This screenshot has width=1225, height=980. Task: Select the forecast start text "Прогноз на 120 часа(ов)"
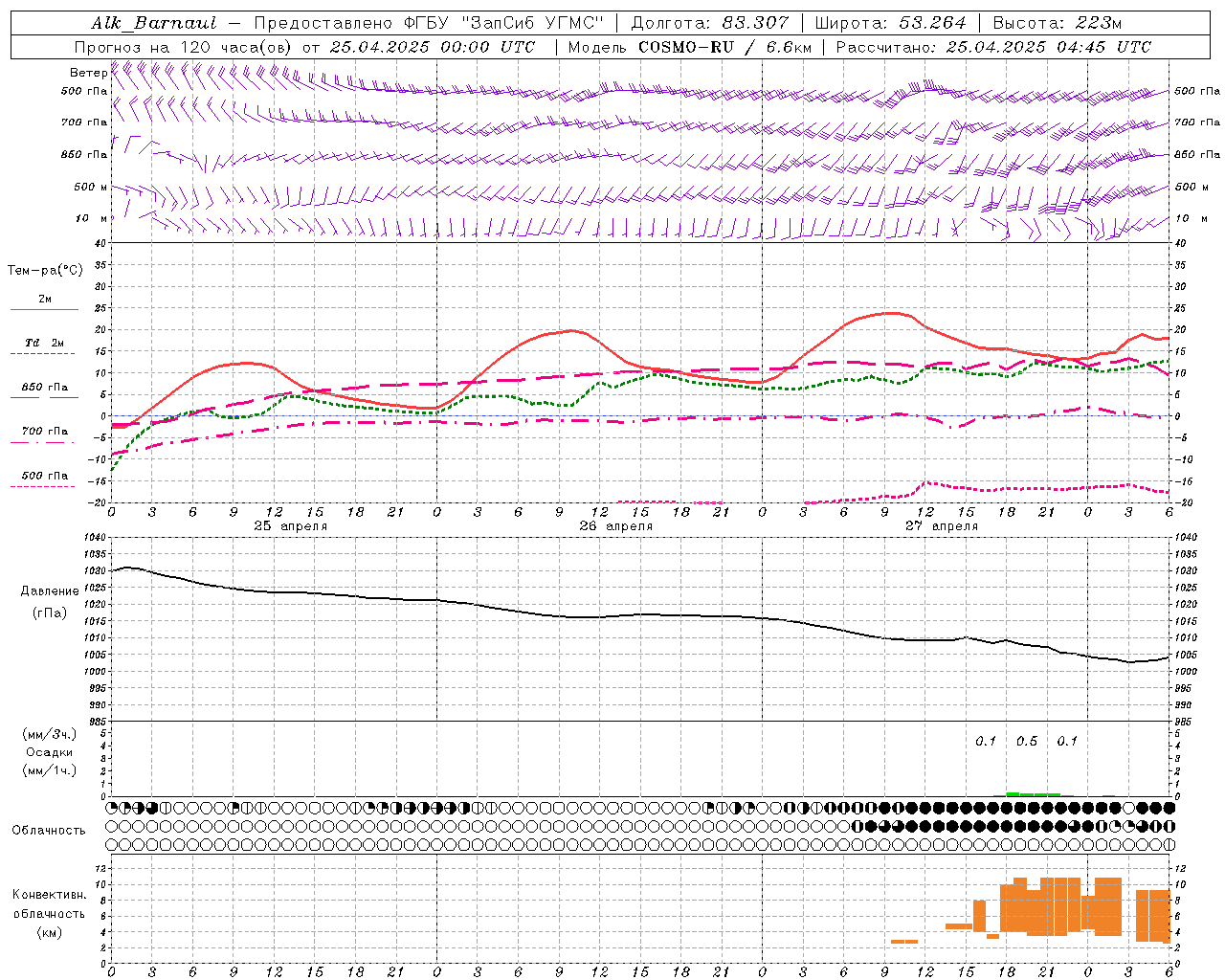[x=184, y=47]
